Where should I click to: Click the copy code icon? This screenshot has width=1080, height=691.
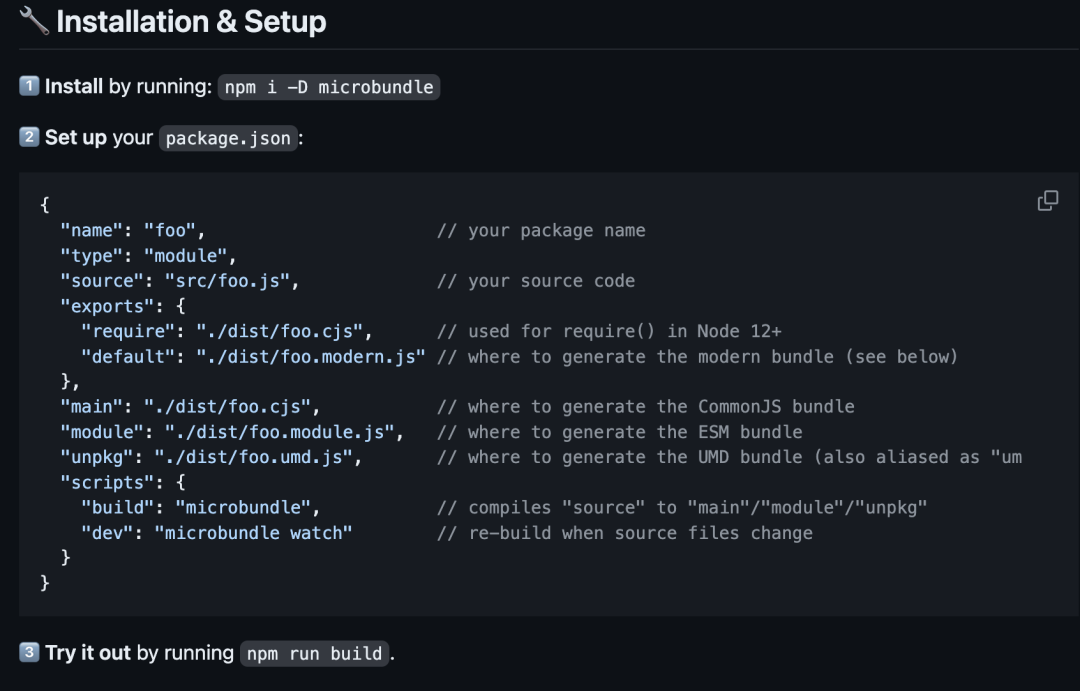1048,201
